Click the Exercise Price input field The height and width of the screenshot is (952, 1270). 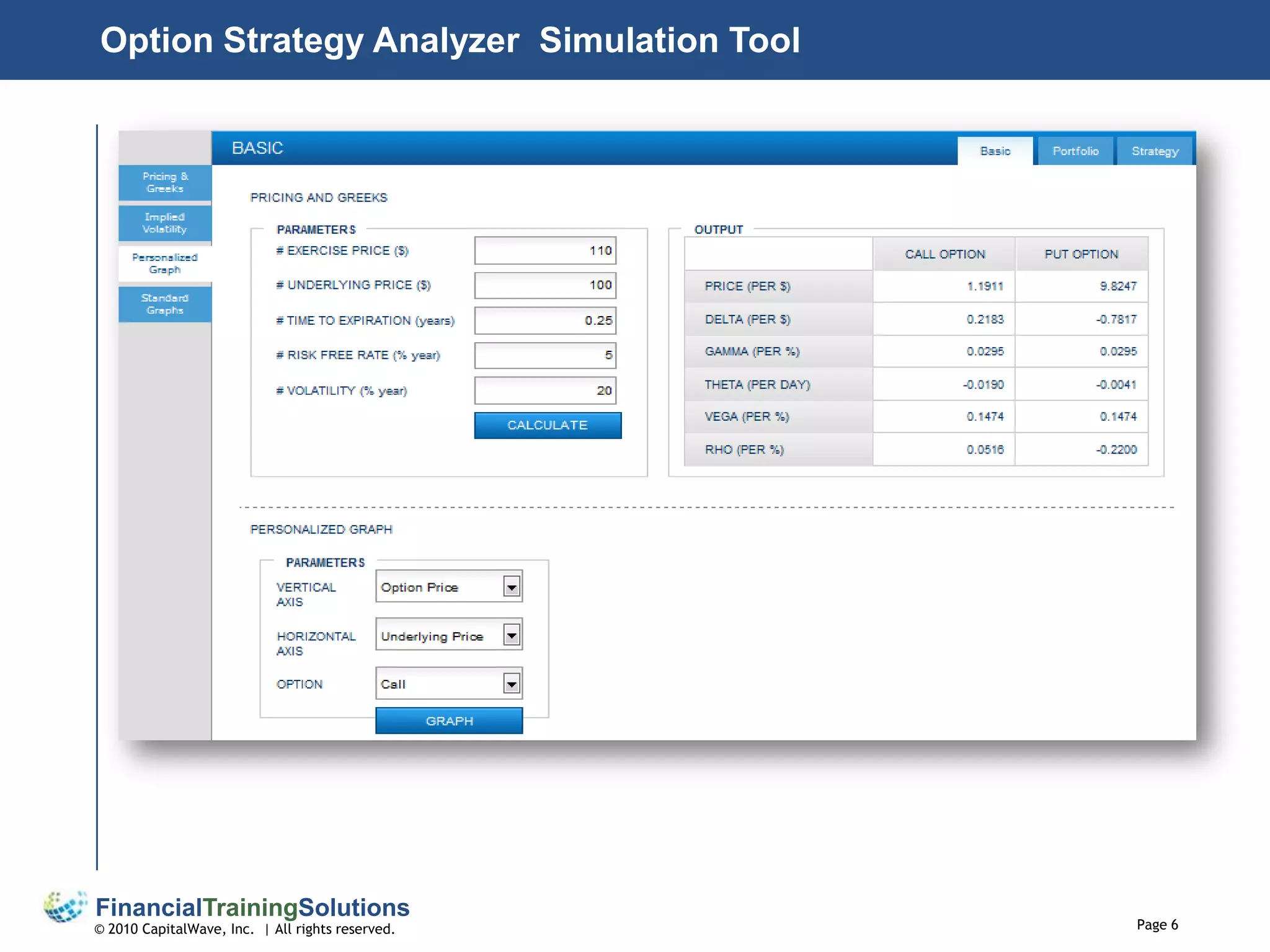coord(545,251)
